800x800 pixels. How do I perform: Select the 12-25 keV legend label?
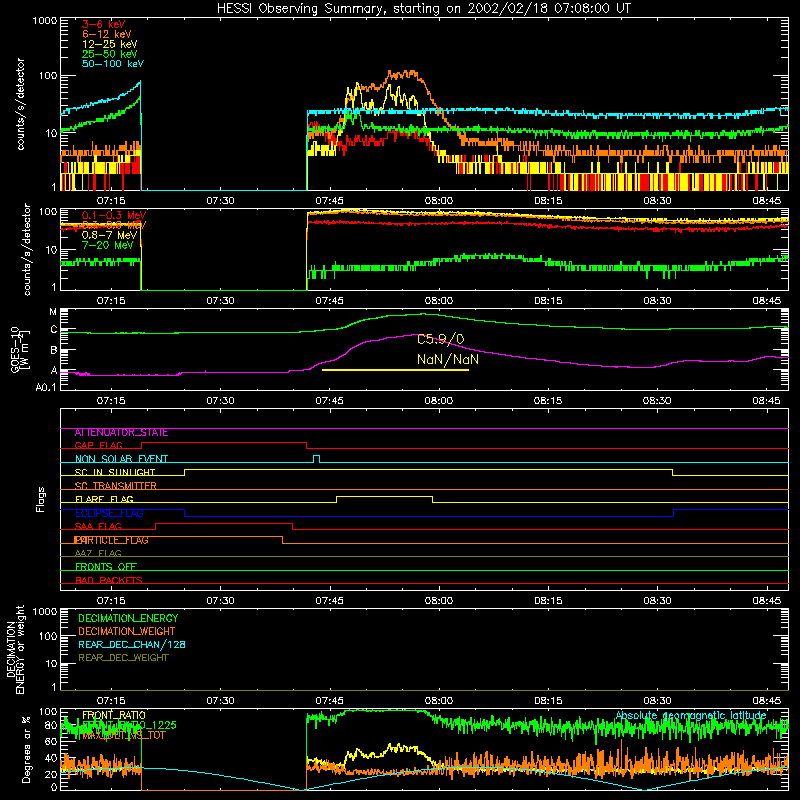pos(110,44)
